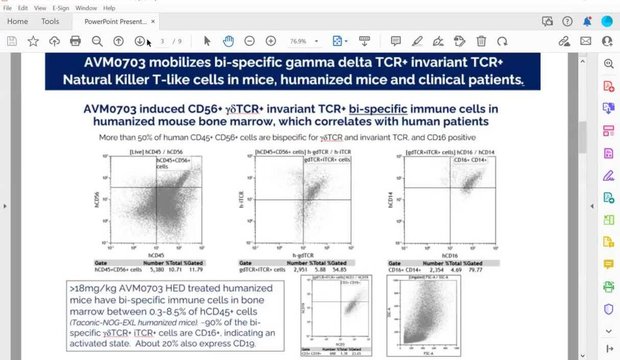Zoom out using the minus circle

(250, 41)
